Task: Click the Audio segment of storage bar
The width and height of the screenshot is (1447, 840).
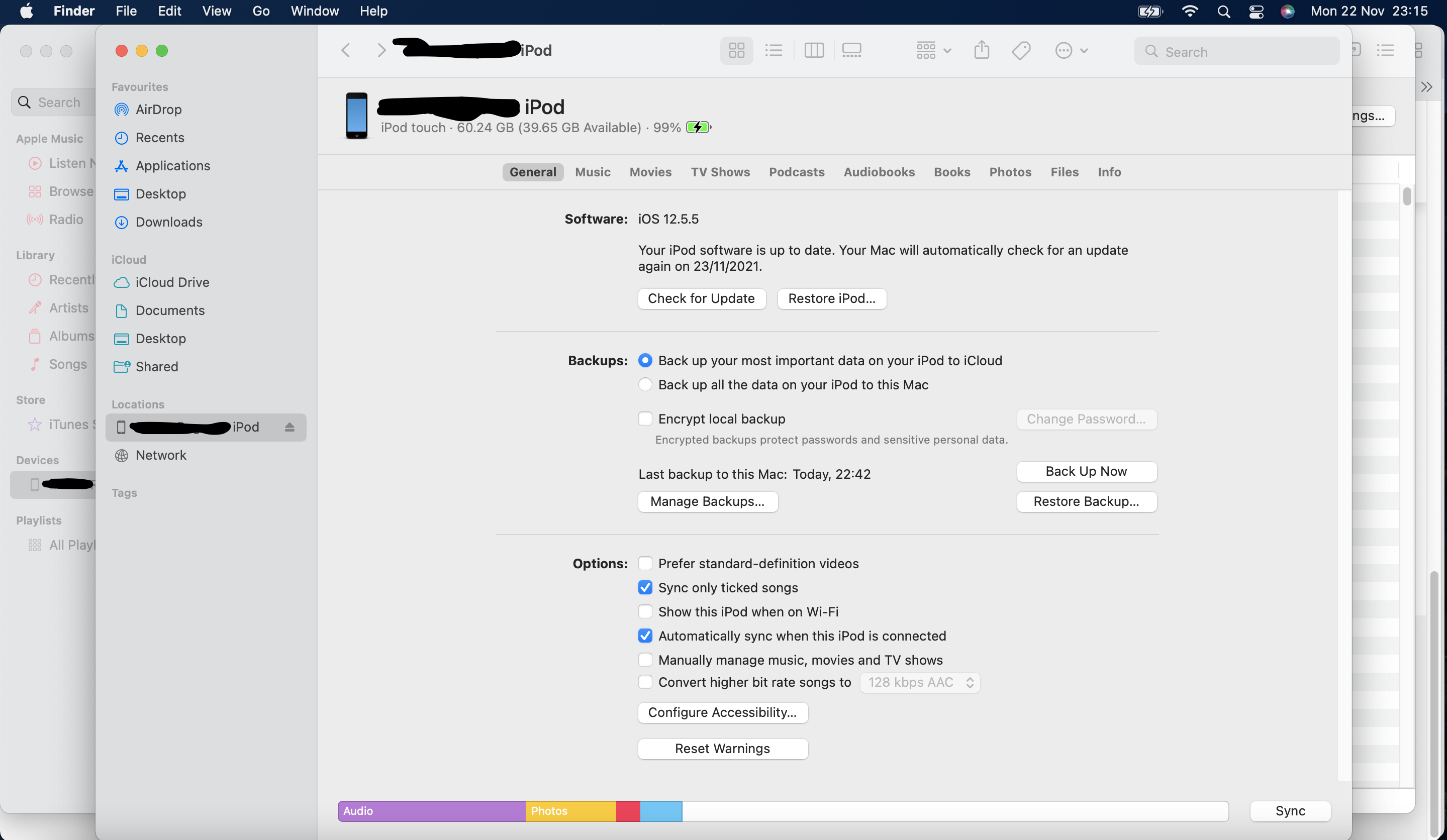Action: 431,811
